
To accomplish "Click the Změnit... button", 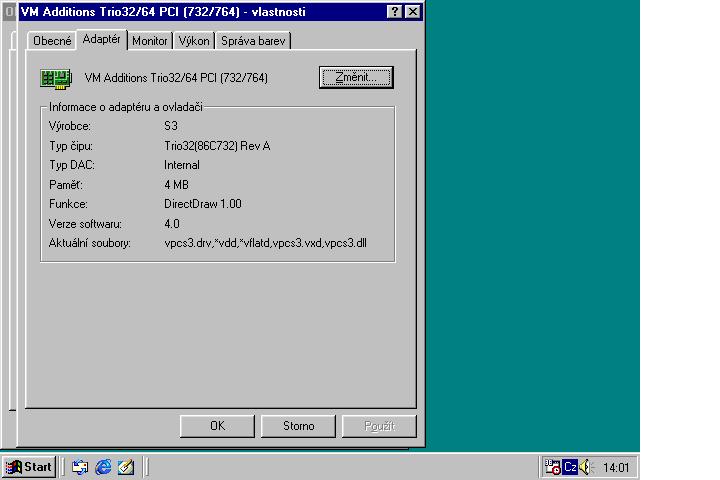I will click(356, 77).
